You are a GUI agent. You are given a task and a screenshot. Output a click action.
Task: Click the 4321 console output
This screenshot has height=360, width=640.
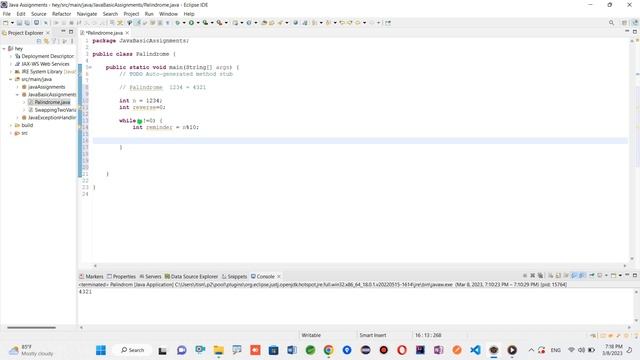[x=85, y=292]
